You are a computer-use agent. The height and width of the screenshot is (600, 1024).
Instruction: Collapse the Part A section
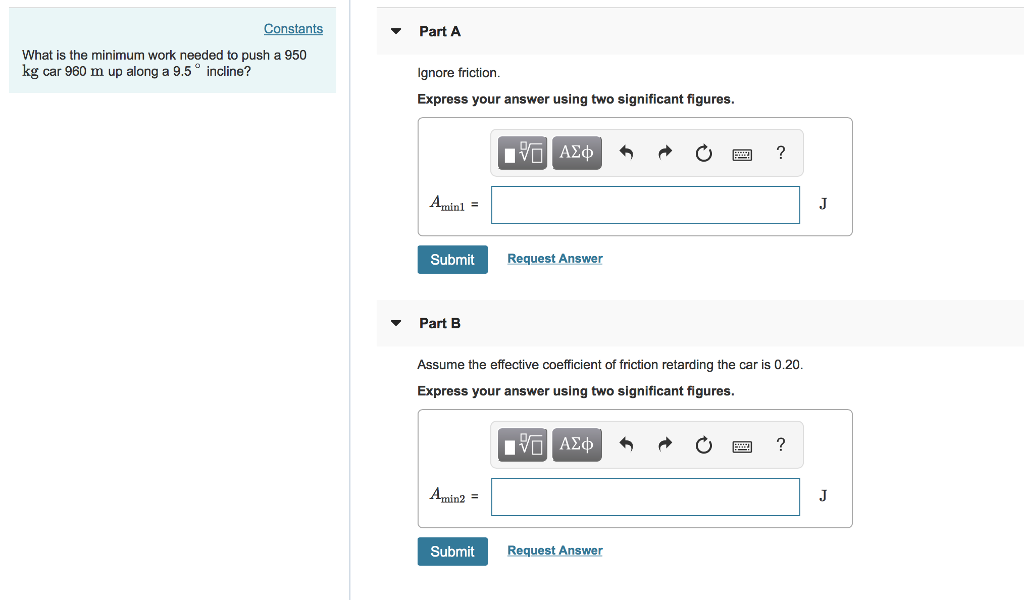[396, 31]
